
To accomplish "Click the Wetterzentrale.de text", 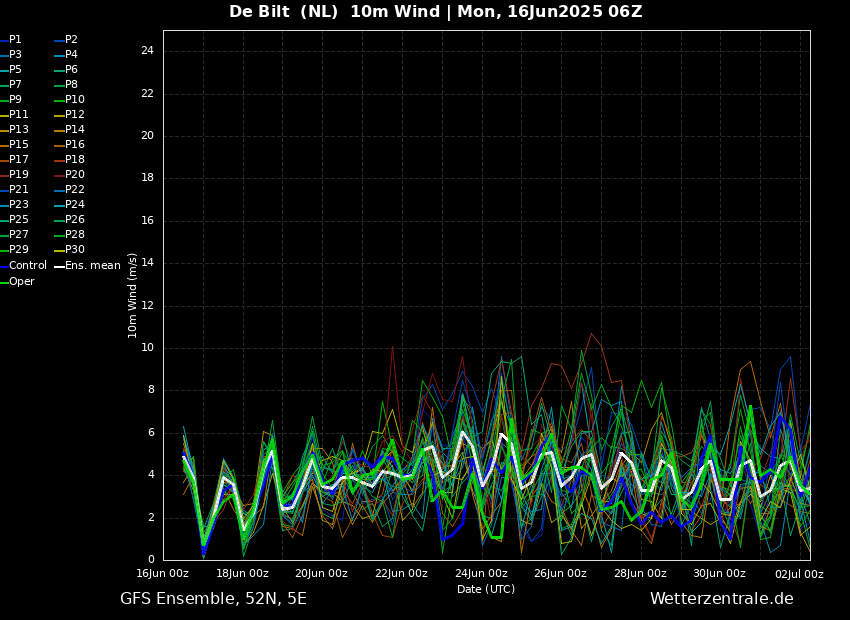I will point(721,599).
